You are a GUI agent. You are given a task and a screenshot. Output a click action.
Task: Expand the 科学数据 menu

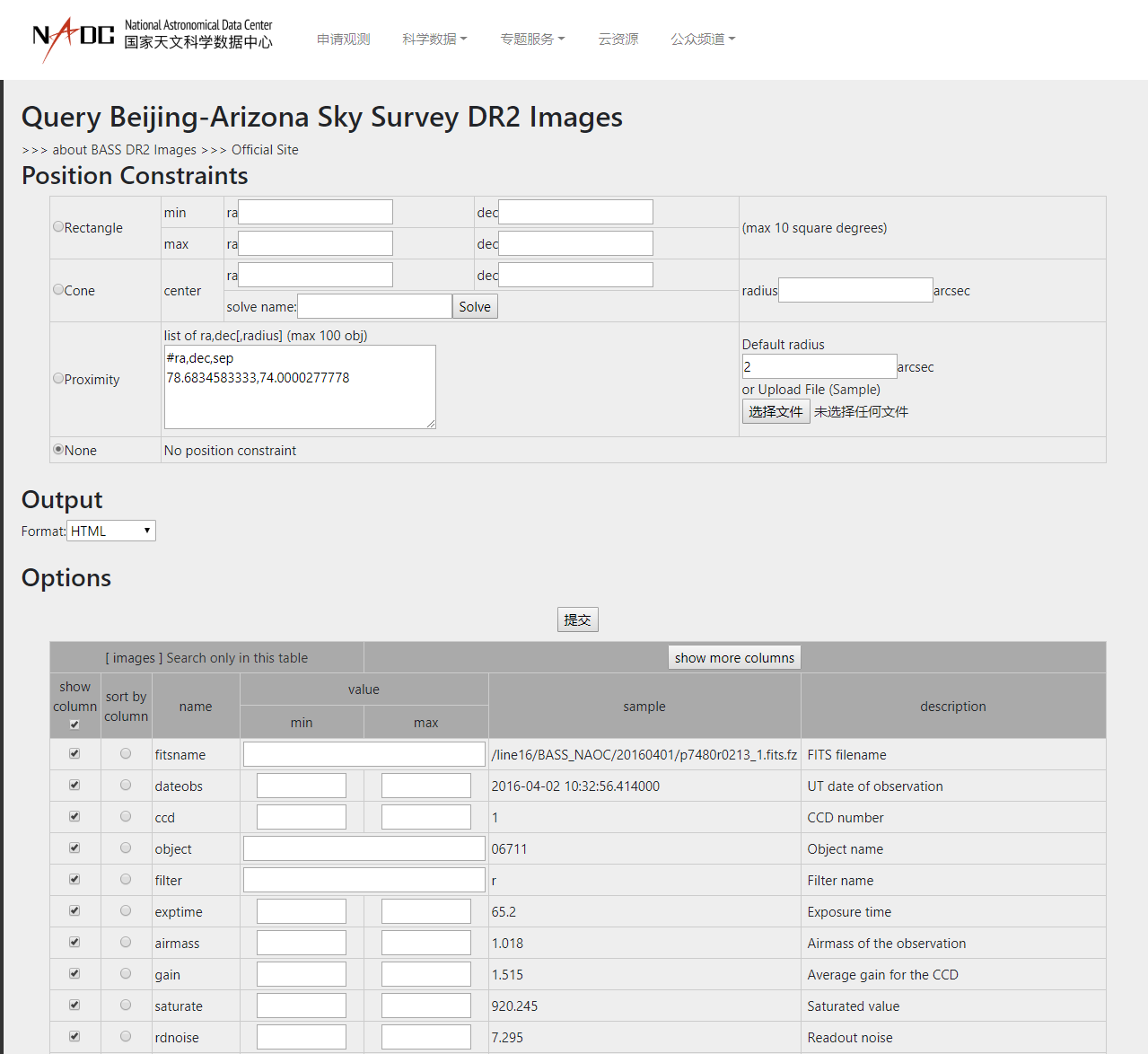click(434, 40)
